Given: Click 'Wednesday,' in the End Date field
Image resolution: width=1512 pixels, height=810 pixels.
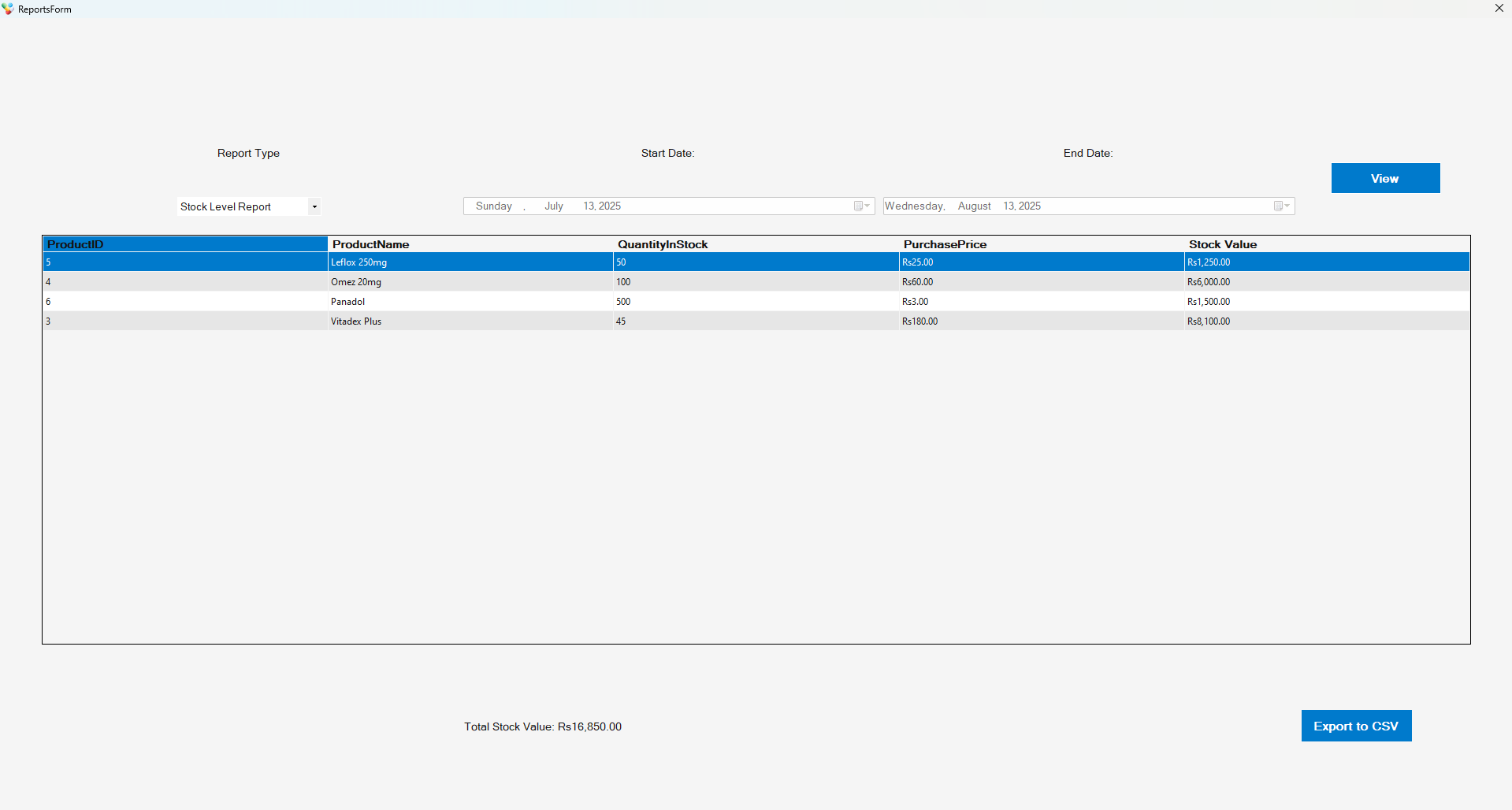Looking at the screenshot, I should 915,206.
